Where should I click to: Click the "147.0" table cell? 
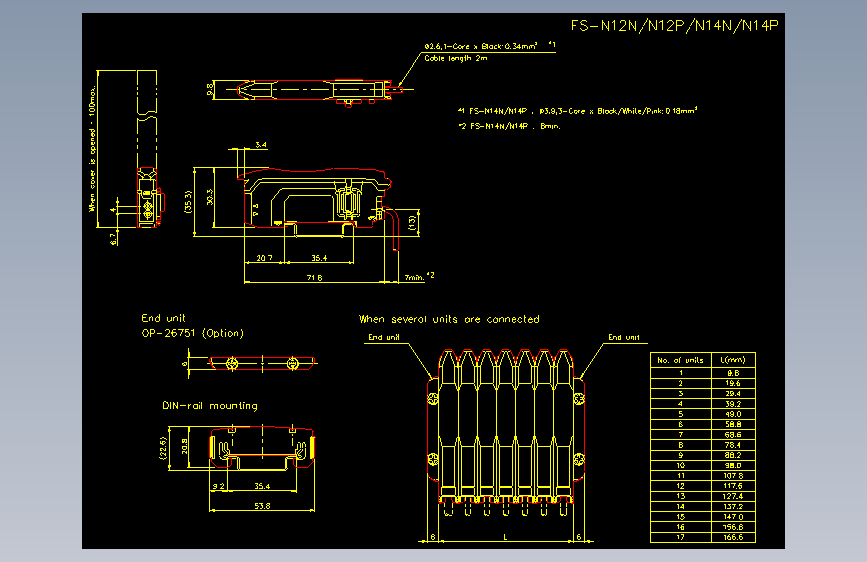(x=733, y=517)
